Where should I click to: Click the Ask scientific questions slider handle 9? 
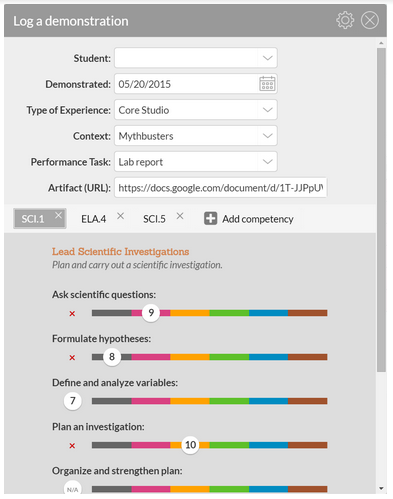coord(151,313)
